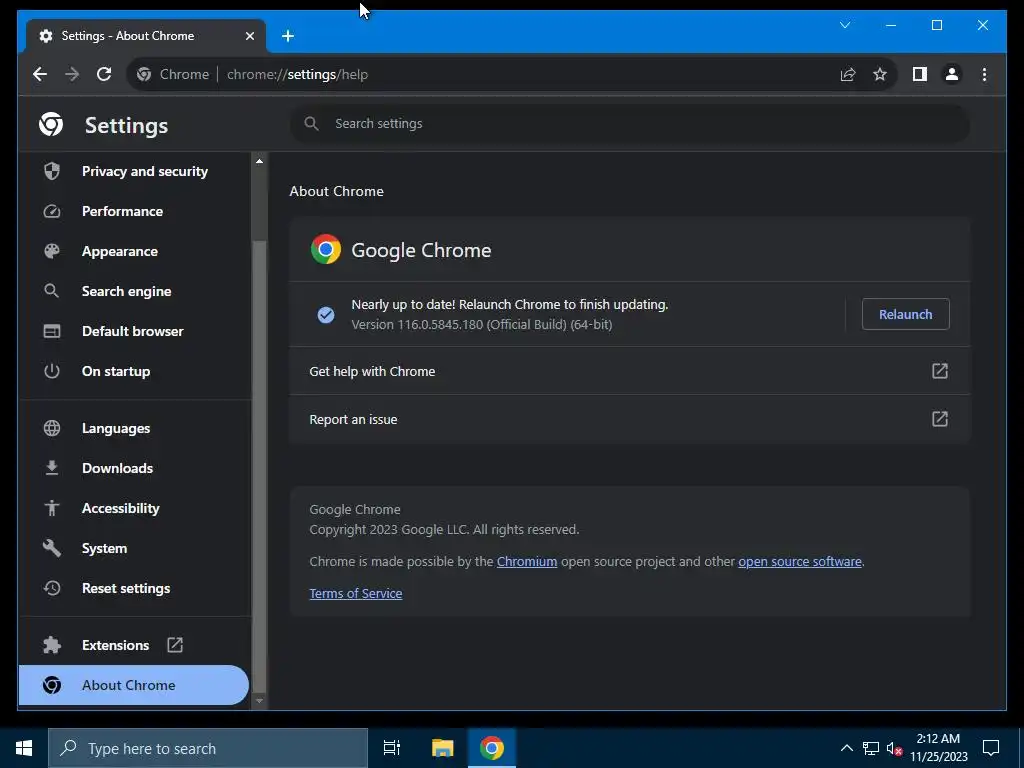Screen dimensions: 1024x768
Task: Click the Performance gauge icon
Action: pos(52,211)
